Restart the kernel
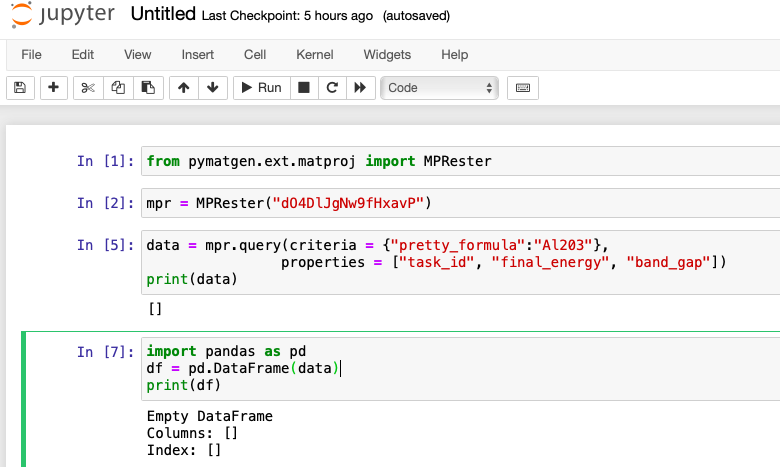Screen dimensions: 780x467 tap(332, 88)
